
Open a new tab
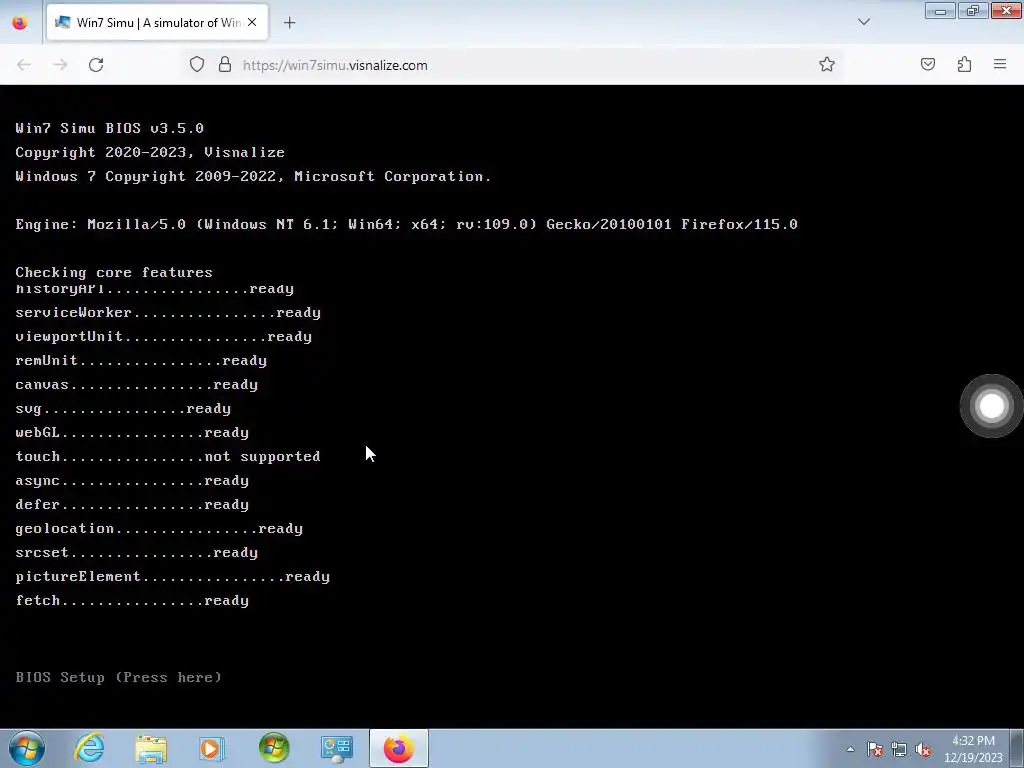(x=289, y=23)
